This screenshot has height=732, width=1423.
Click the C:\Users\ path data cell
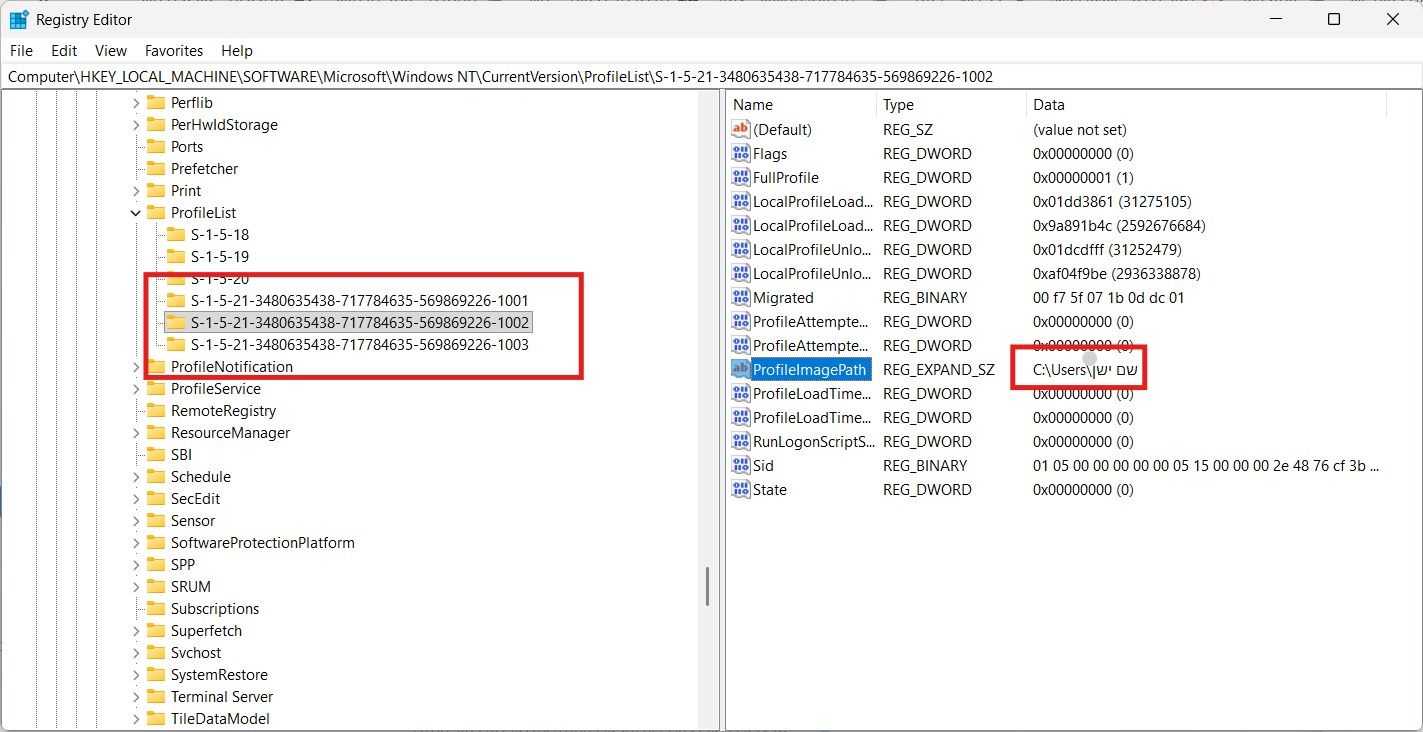1085,369
